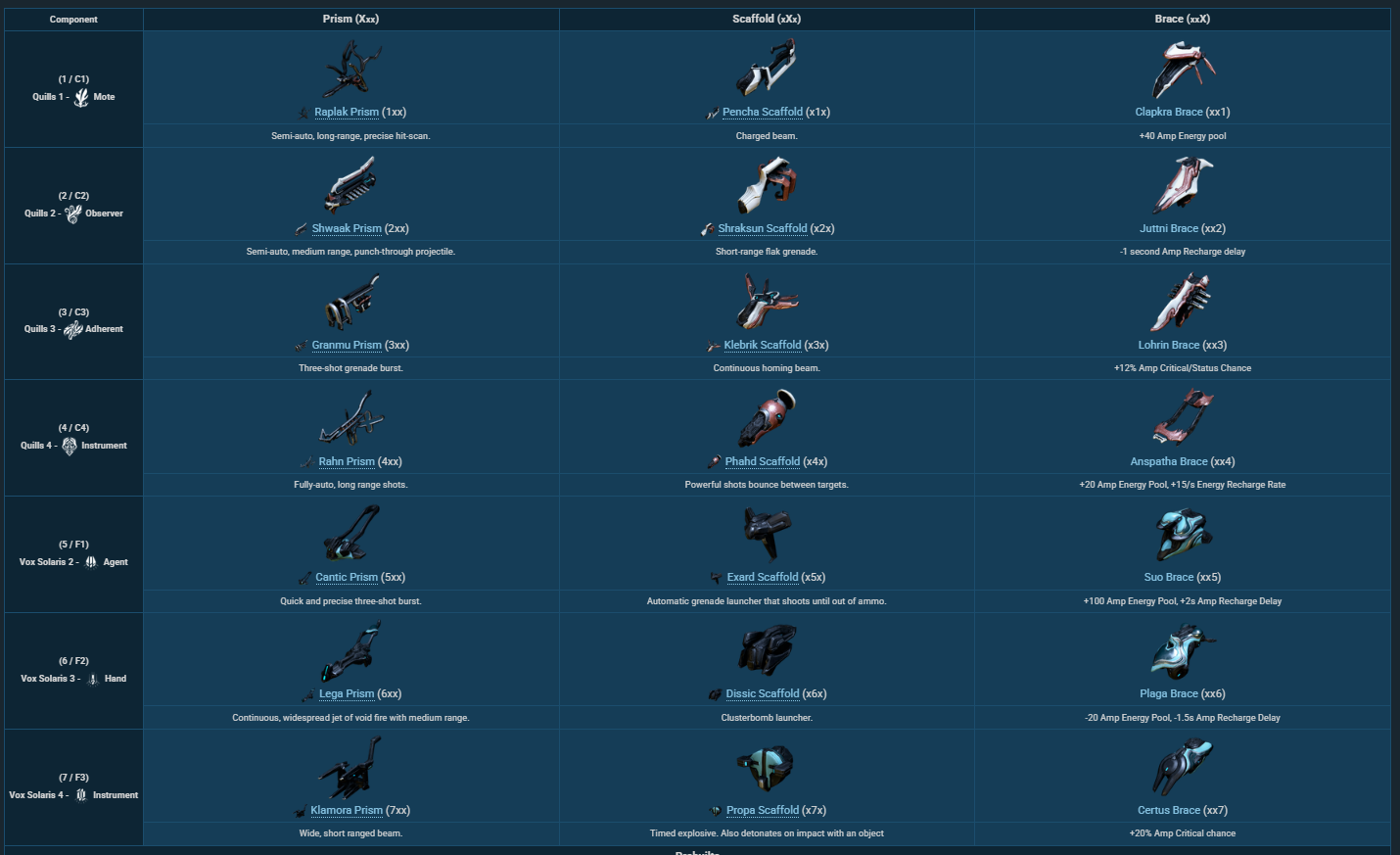The width and height of the screenshot is (1400, 855).
Task: Follow the Phahd Scaffold link
Action: (x=763, y=461)
